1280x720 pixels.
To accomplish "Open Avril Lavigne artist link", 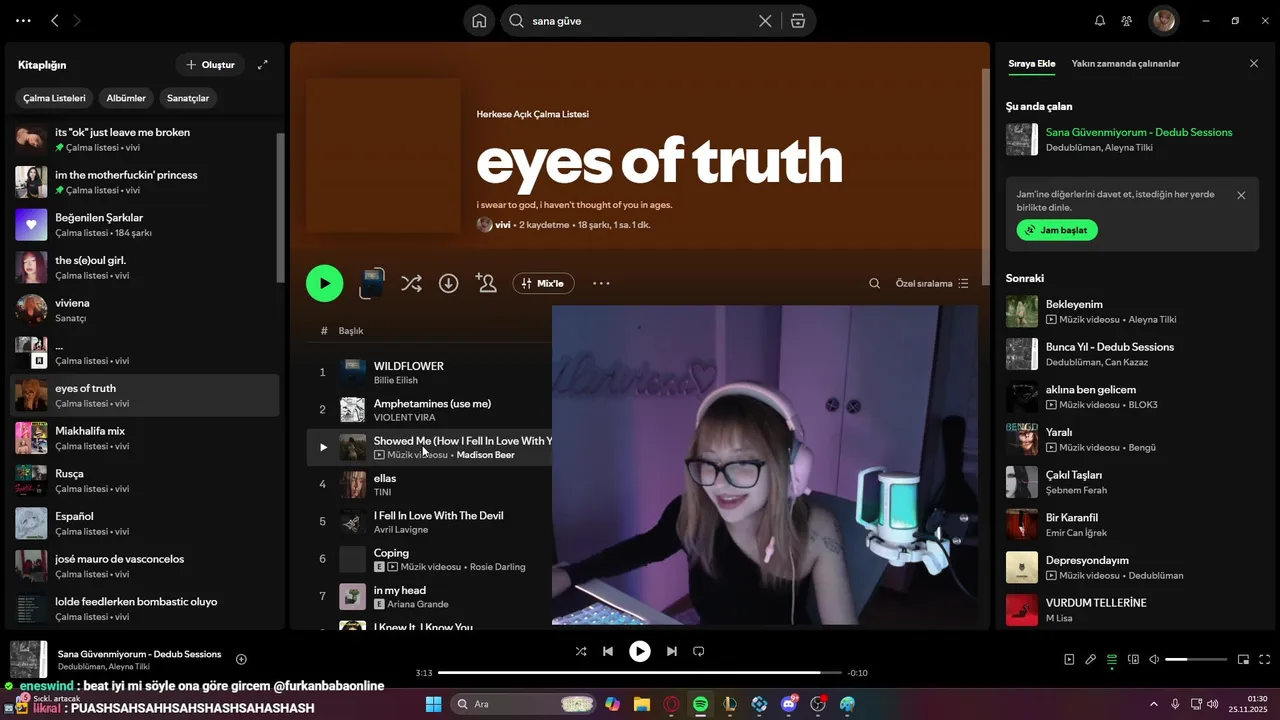I will pos(401,530).
